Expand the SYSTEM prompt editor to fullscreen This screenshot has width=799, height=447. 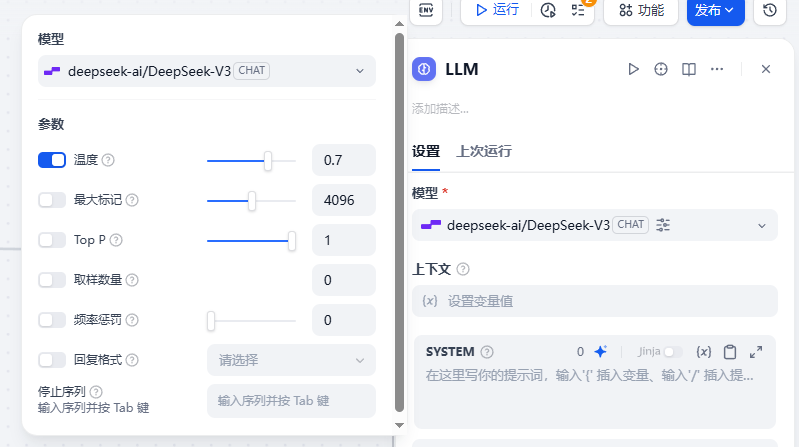756,352
